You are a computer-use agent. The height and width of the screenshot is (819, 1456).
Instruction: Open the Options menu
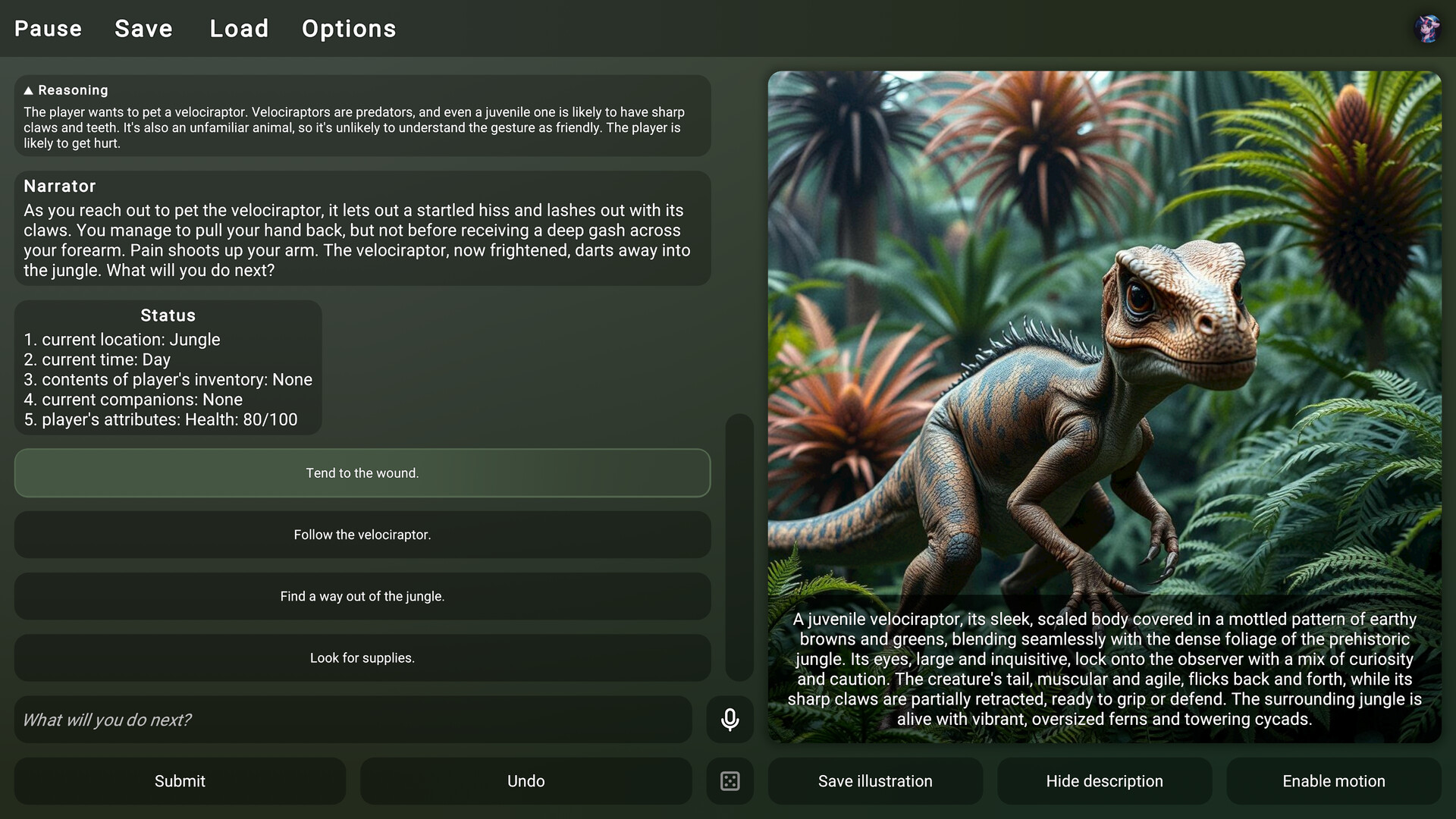pos(349,29)
